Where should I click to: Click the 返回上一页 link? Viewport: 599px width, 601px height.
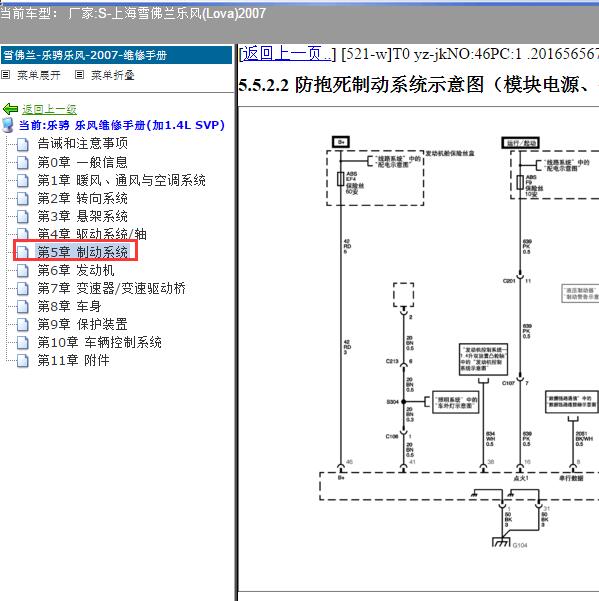click(286, 54)
